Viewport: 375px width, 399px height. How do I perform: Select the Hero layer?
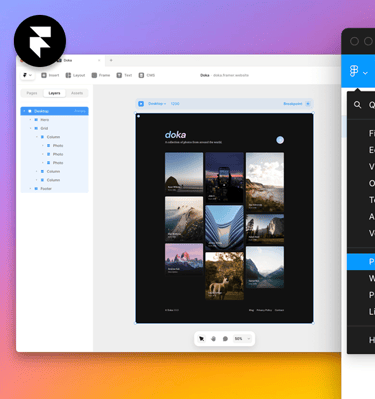tap(54, 120)
